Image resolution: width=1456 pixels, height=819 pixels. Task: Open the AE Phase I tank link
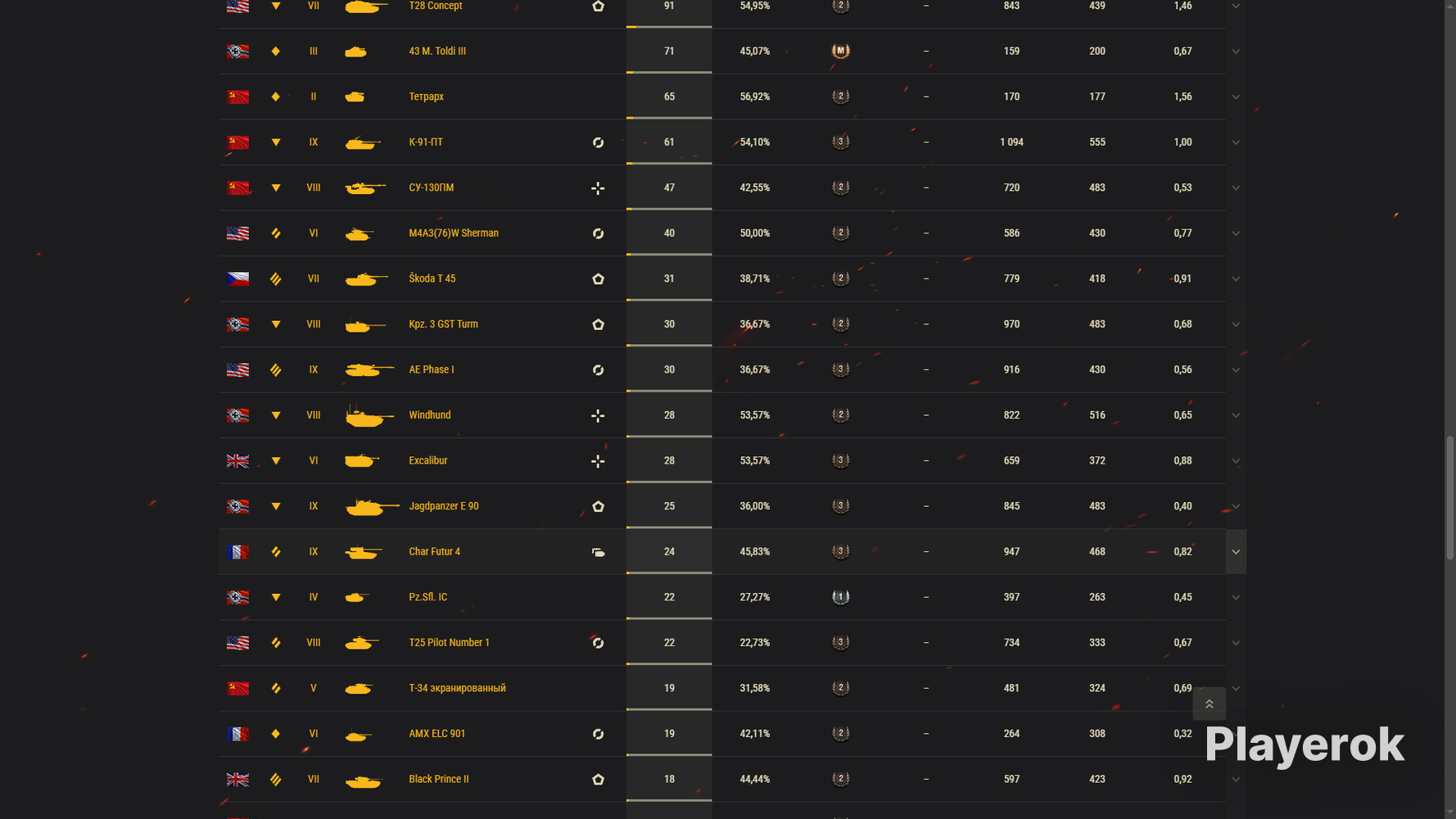coord(431,369)
